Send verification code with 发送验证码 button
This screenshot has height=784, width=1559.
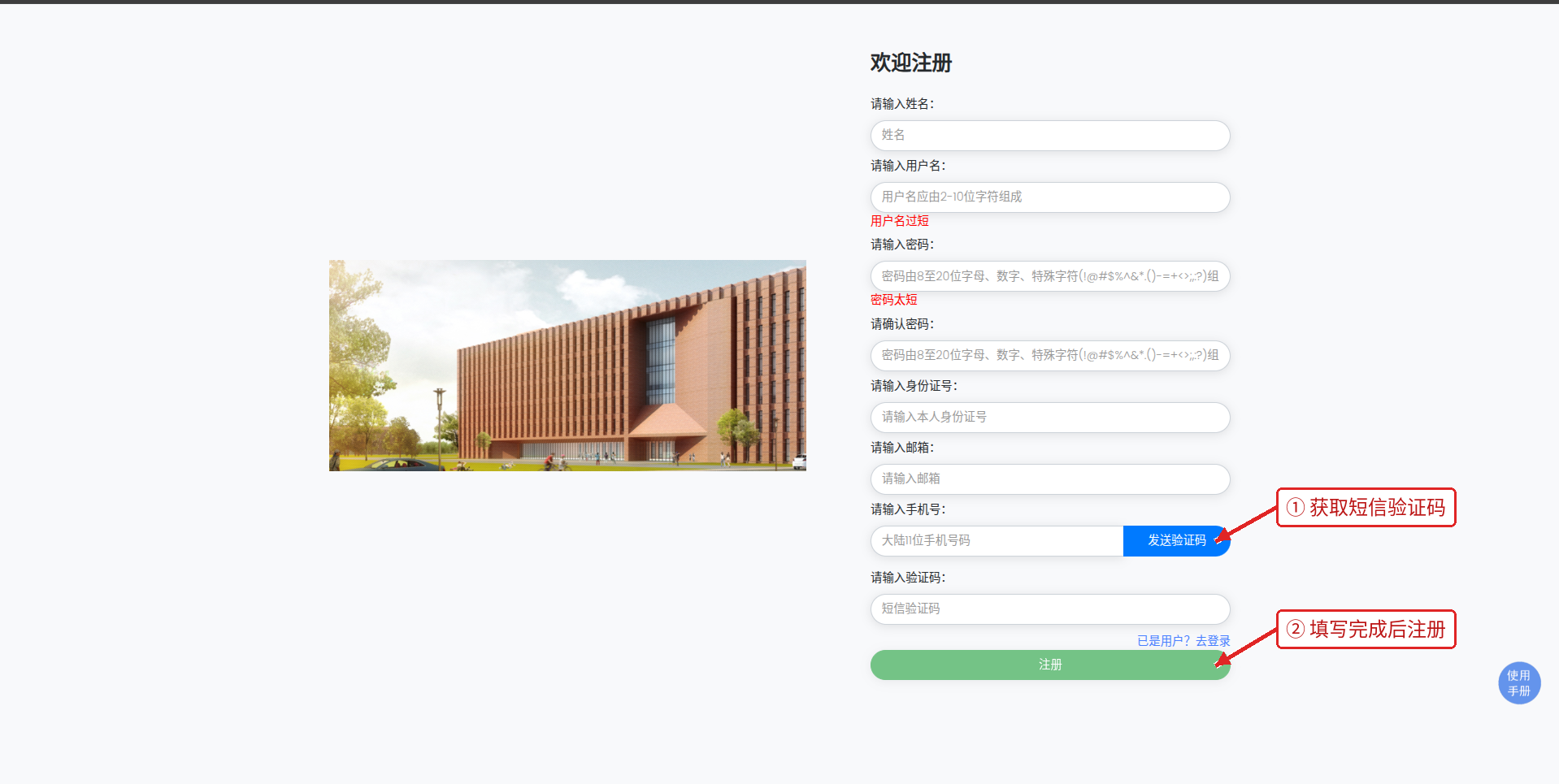[x=1177, y=541]
